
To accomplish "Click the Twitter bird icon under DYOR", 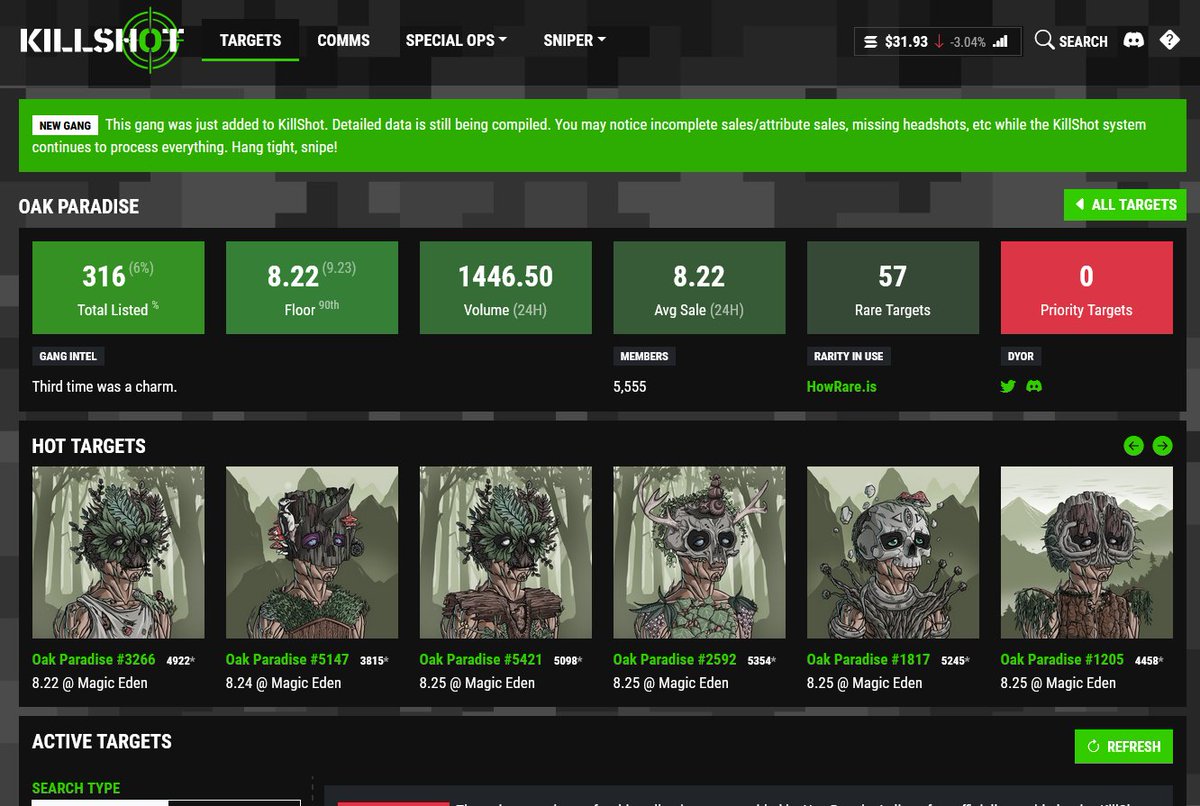I will tap(1008, 386).
